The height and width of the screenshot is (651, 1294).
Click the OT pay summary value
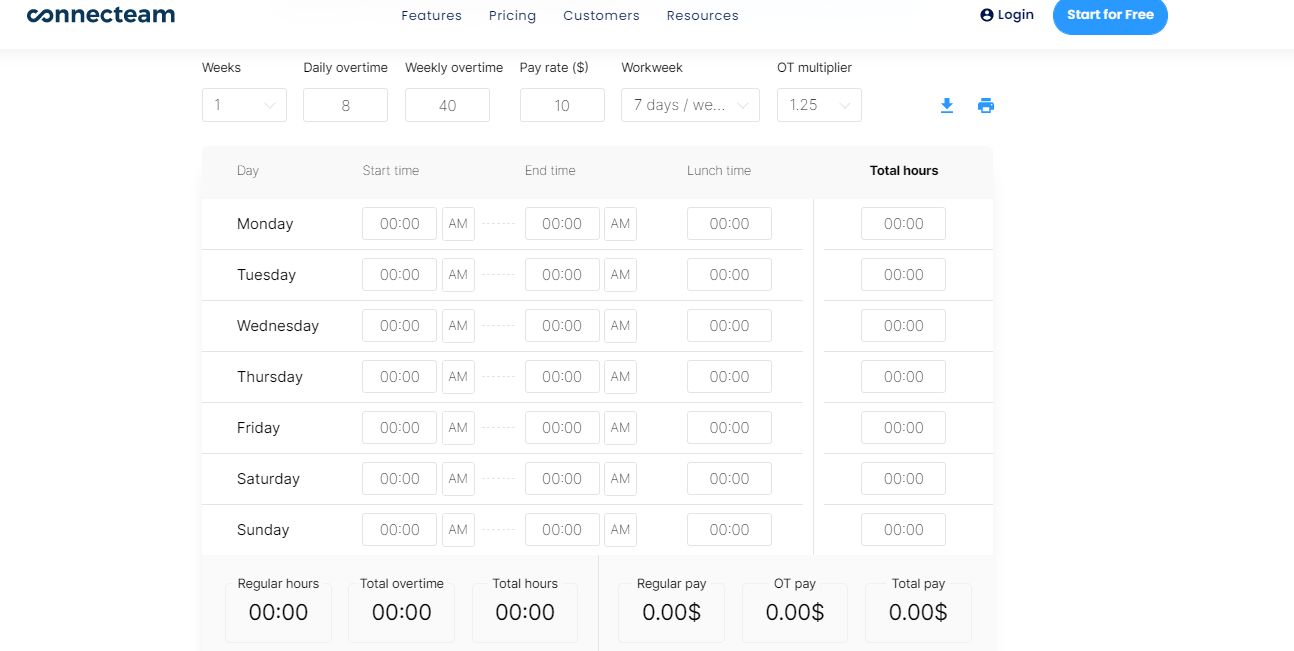(x=795, y=612)
